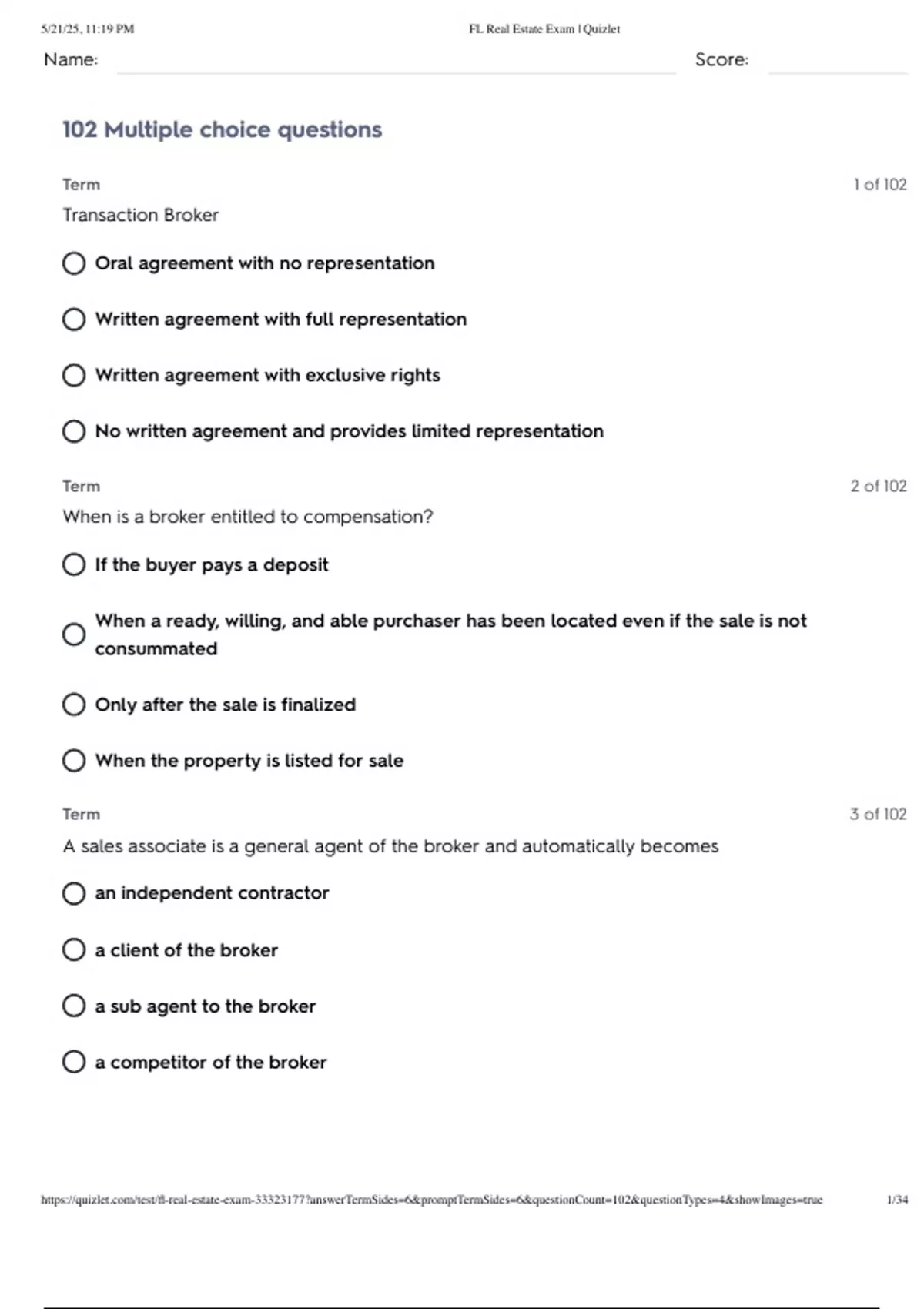Pick 'When the property is listed for sale'
The height and width of the screenshot is (1309, 924).
pos(74,761)
